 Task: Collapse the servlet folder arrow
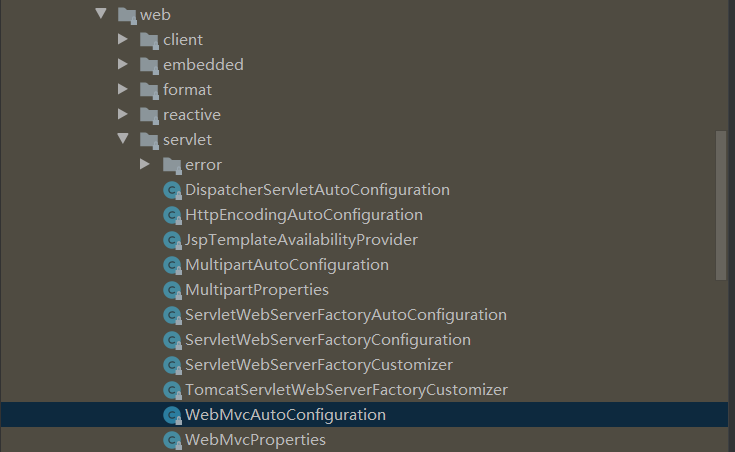tap(123, 138)
